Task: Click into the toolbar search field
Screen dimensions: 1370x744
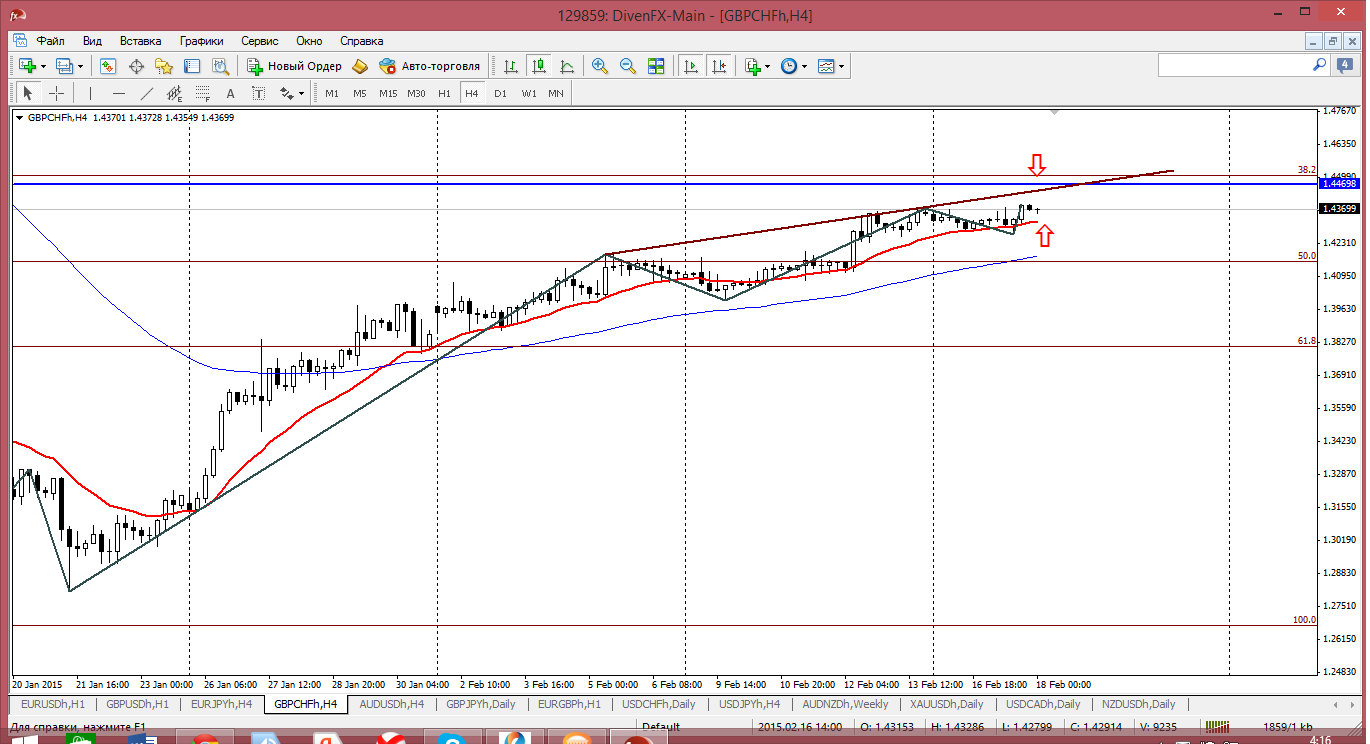Action: [x=1234, y=65]
